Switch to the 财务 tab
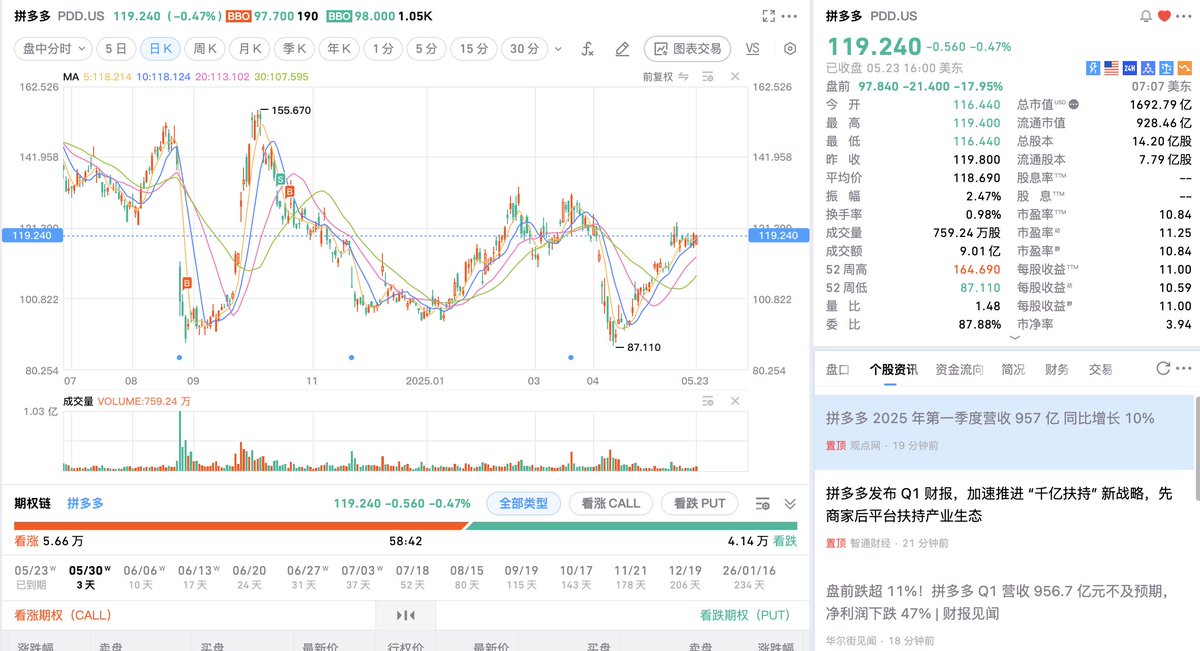The image size is (1200, 651). [x=1057, y=370]
